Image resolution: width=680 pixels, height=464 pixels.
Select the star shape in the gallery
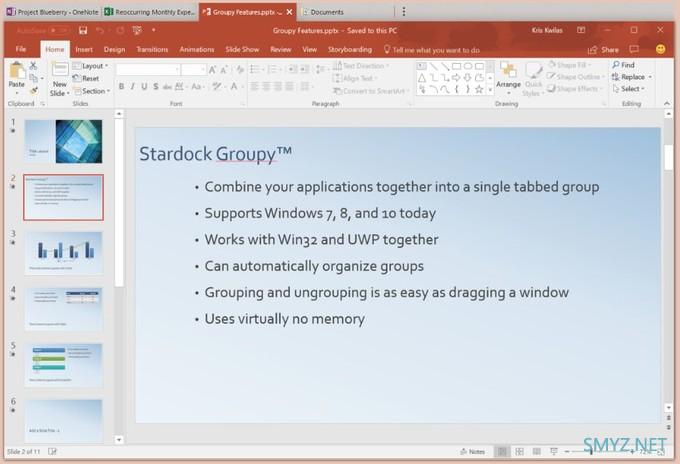(479, 89)
